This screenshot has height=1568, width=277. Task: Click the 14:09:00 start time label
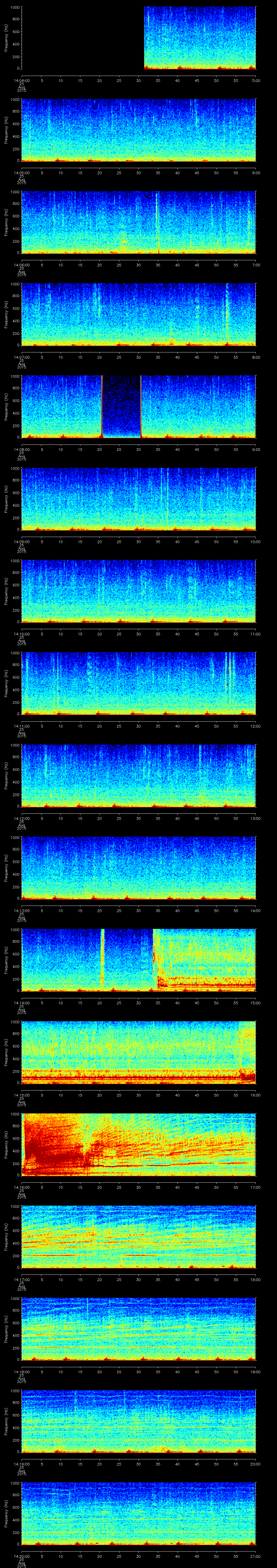21,542
